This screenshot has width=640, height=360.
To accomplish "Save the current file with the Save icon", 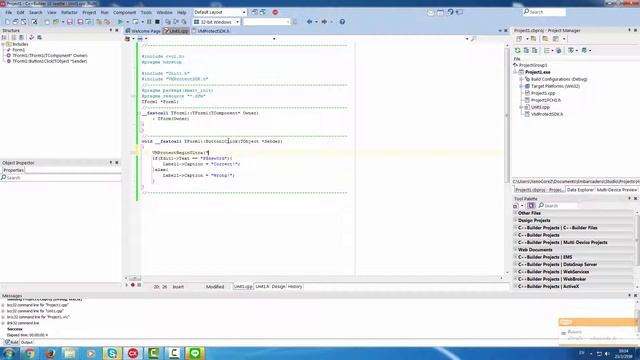I will click(x=70, y=22).
